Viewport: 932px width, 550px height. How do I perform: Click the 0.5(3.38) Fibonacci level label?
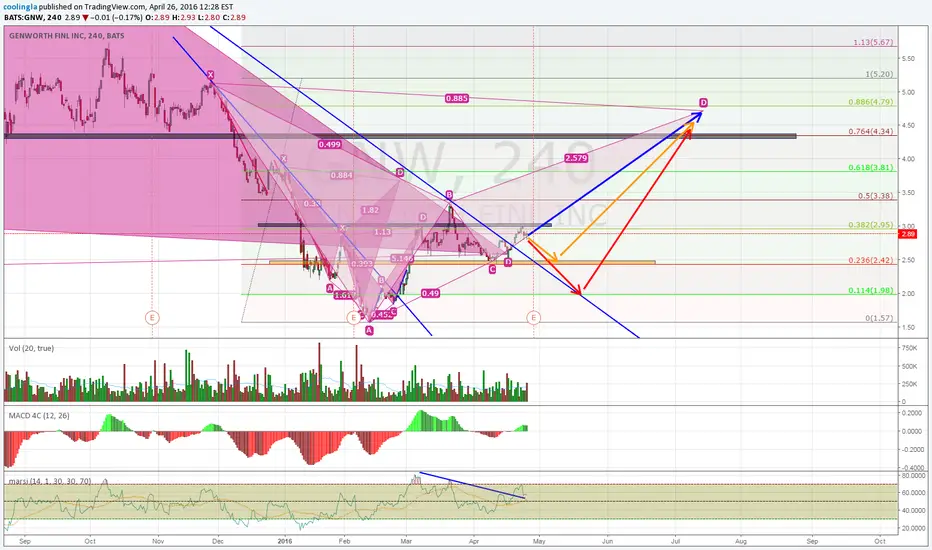(x=875, y=196)
